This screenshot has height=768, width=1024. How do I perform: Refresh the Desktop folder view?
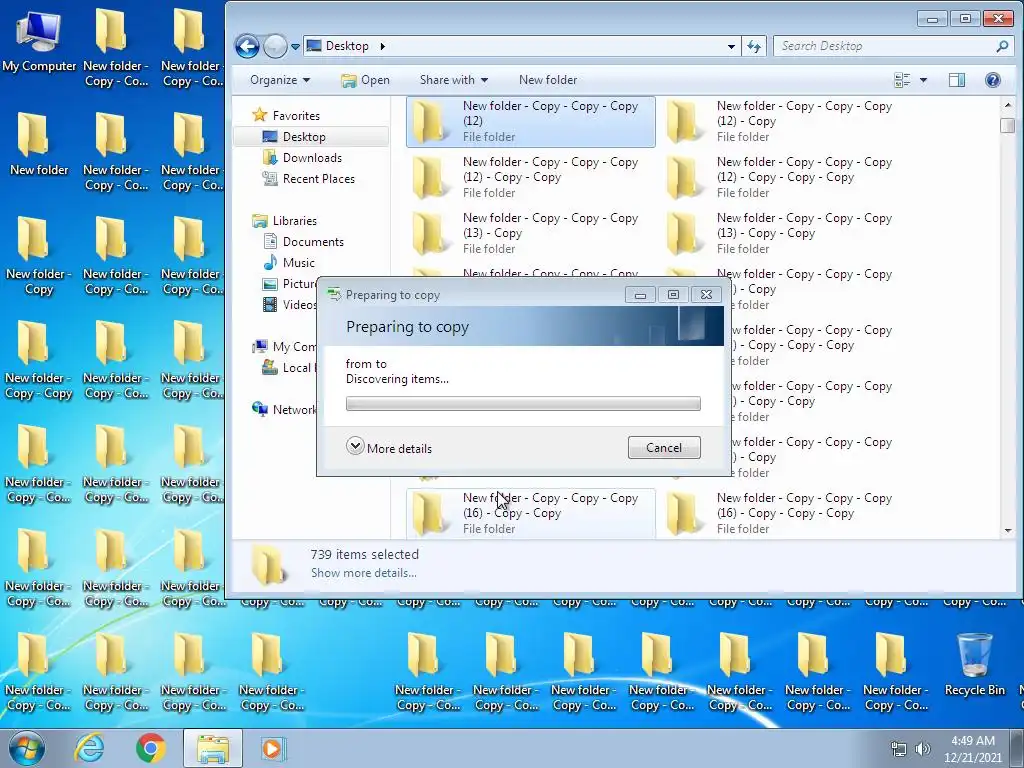coord(754,46)
